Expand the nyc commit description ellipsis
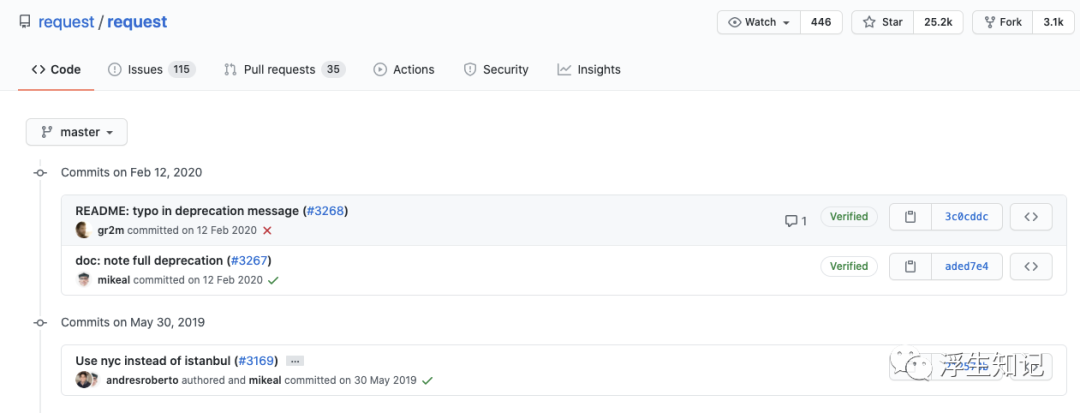1080x413 pixels. pyautogui.click(x=295, y=360)
